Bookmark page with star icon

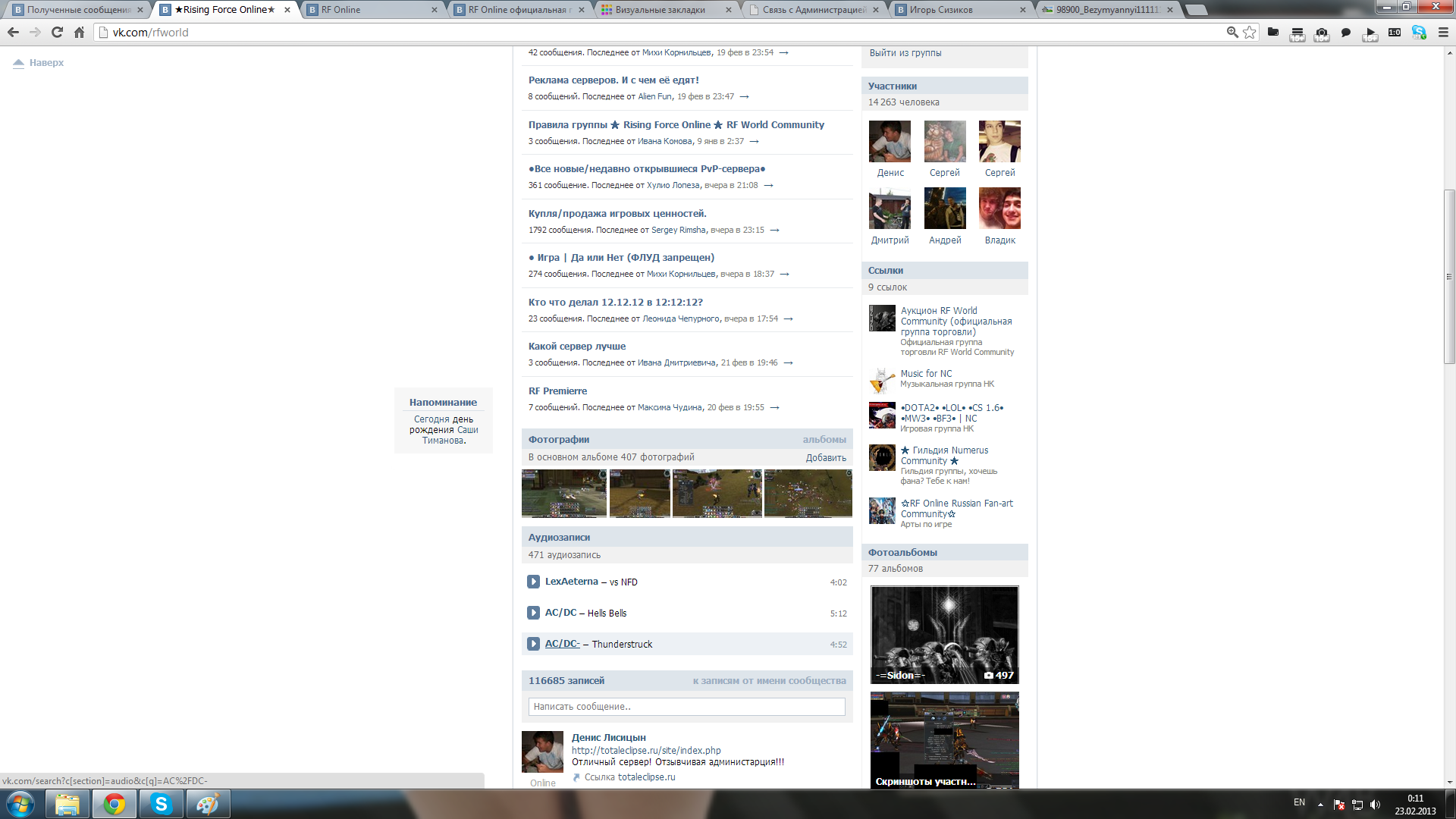tap(1250, 32)
